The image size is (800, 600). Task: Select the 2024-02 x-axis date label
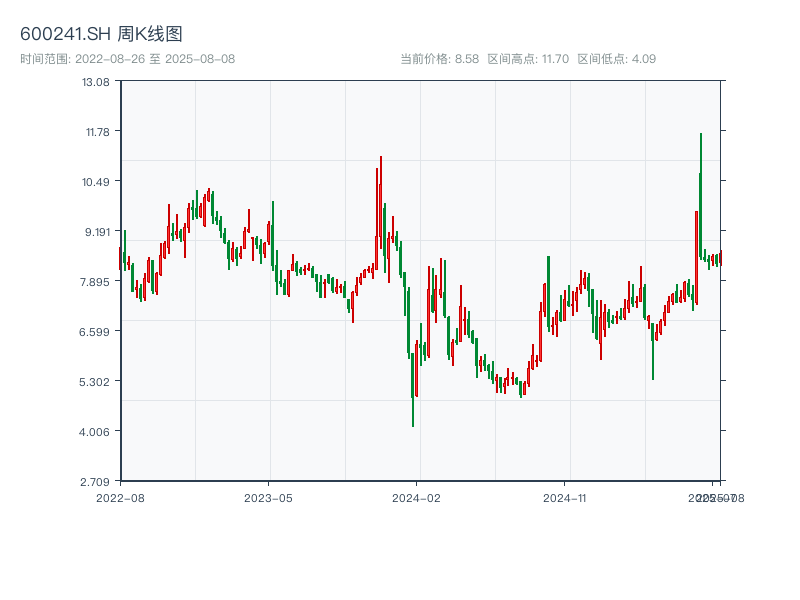coord(417,497)
